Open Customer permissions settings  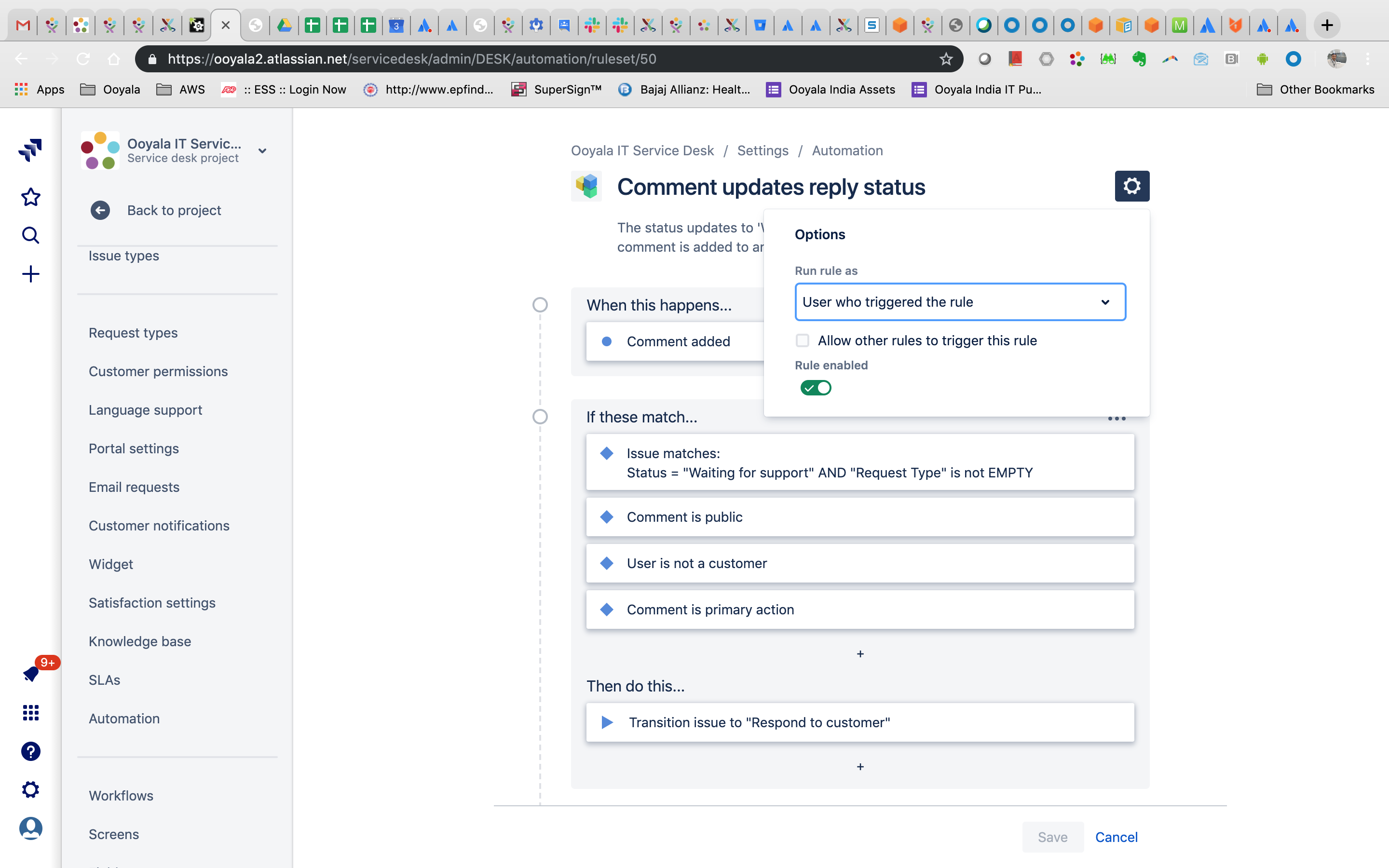point(158,371)
